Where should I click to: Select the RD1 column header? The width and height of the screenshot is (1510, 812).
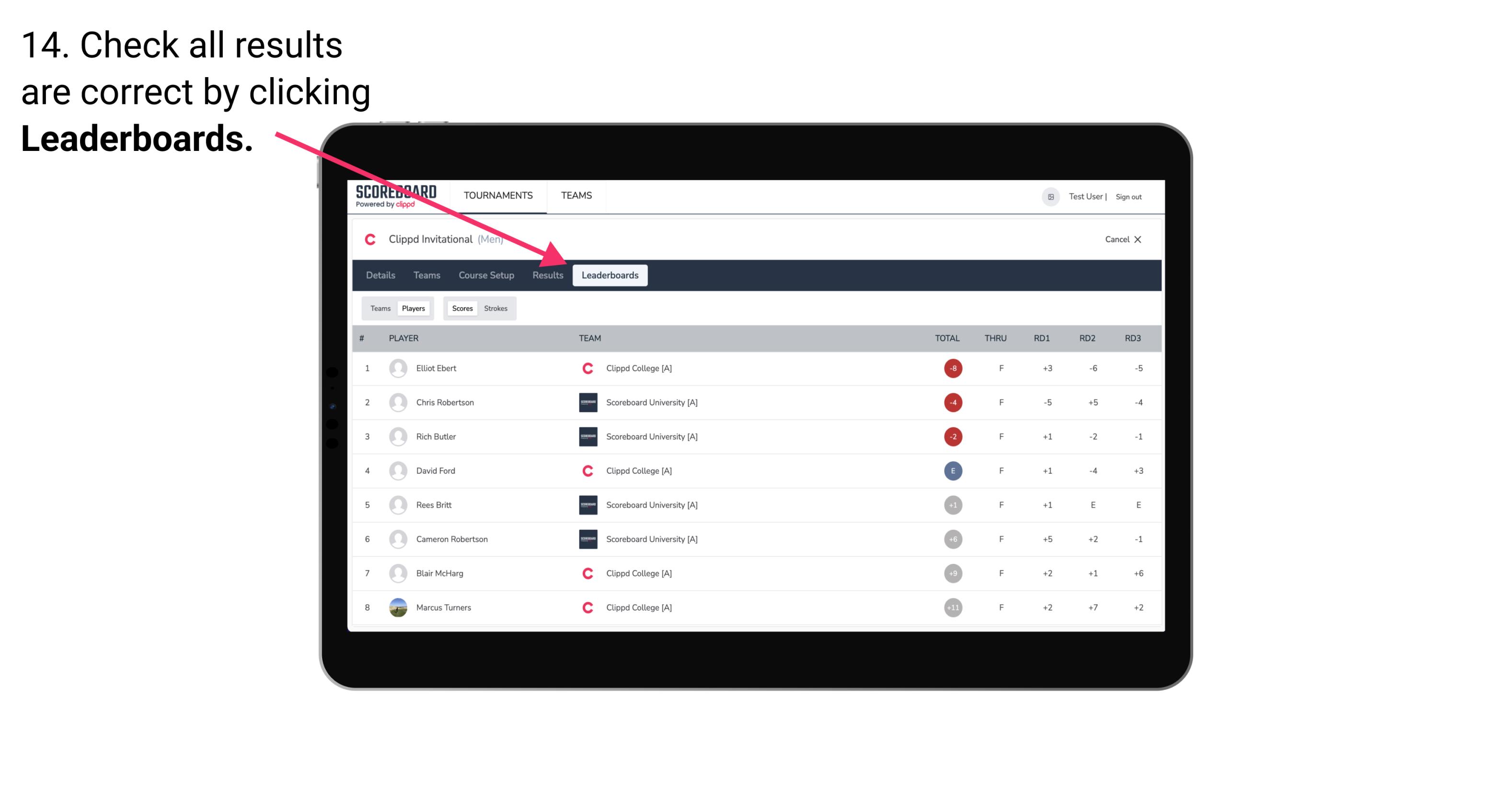[1041, 338]
